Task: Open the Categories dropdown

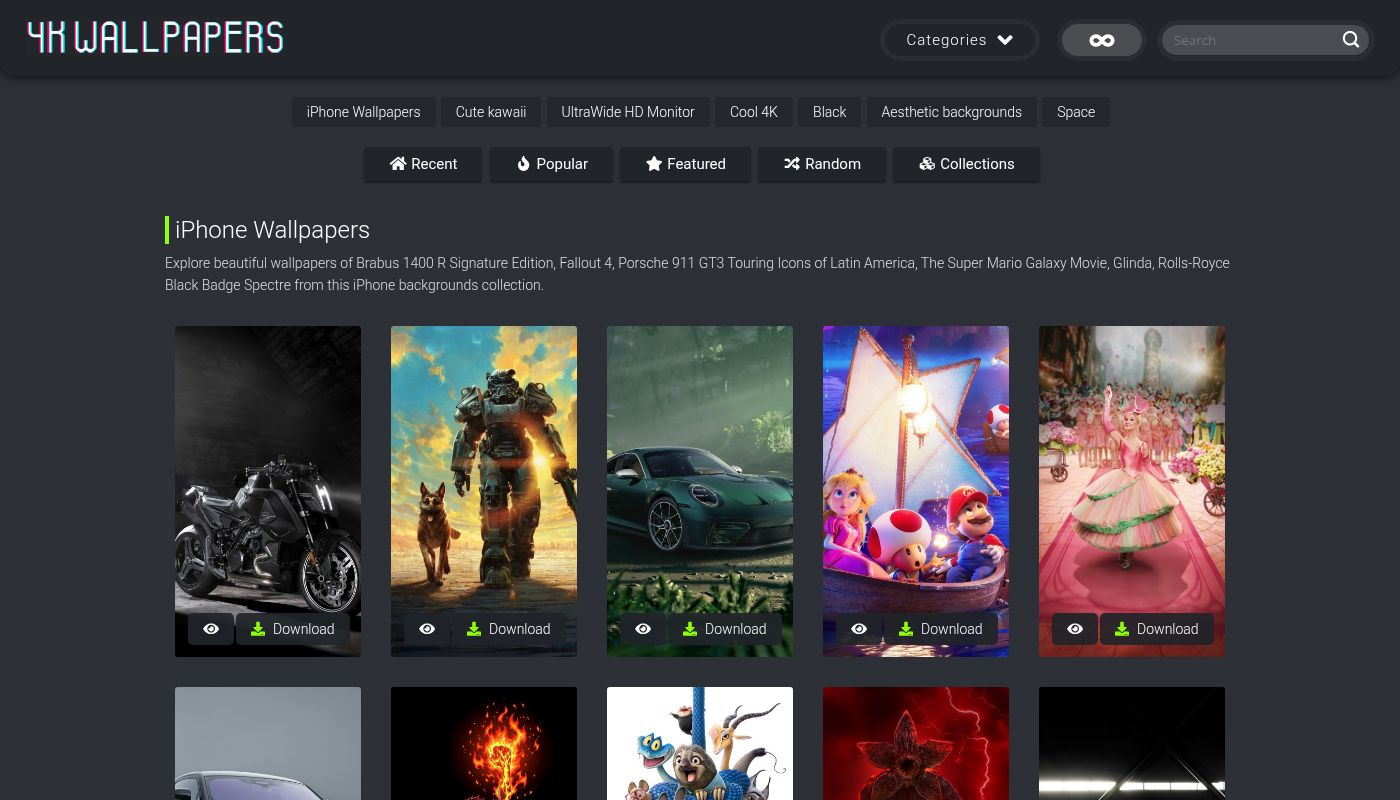Action: point(959,40)
